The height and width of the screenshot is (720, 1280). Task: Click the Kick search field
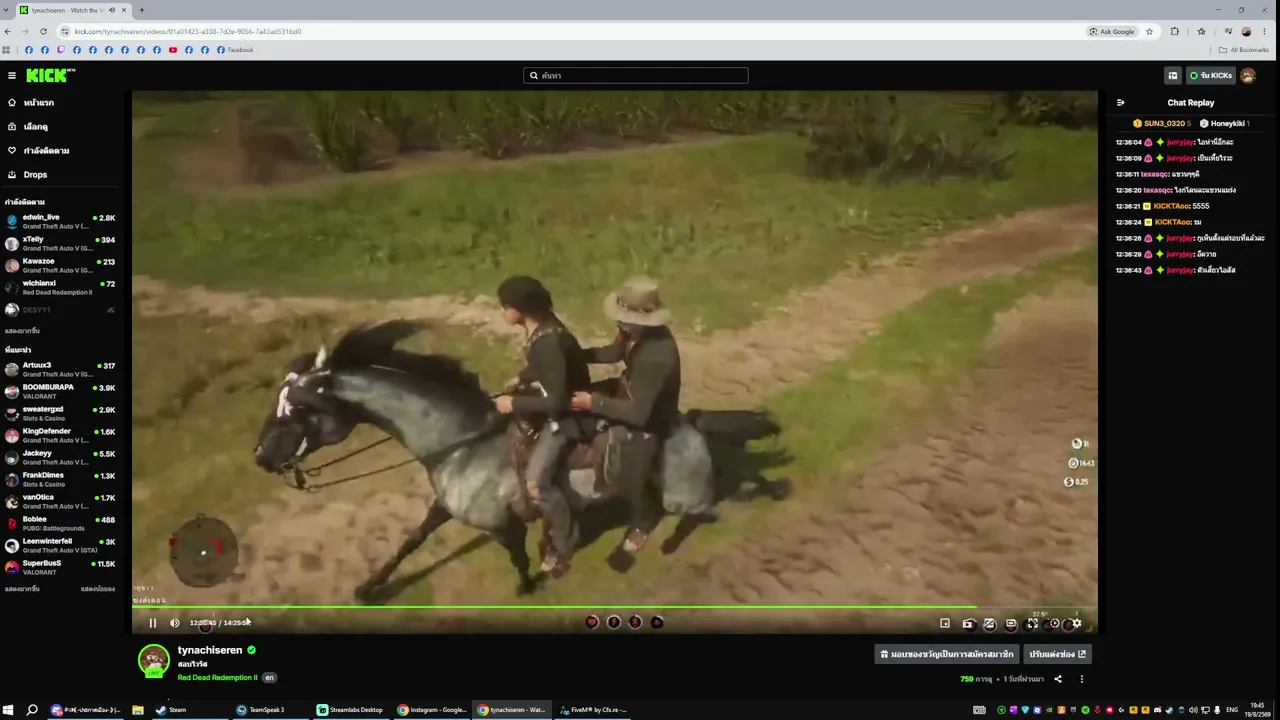click(x=636, y=75)
